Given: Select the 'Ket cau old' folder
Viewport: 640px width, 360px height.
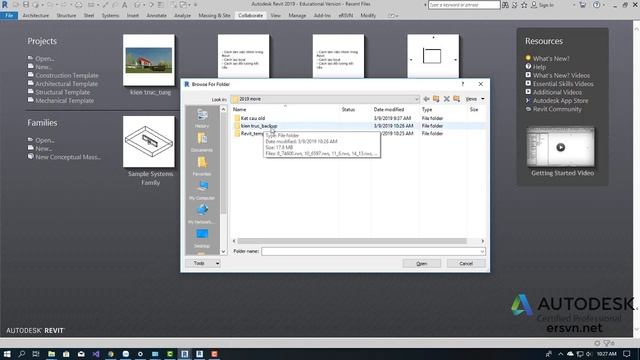Looking at the screenshot, I should pyautogui.click(x=253, y=118).
